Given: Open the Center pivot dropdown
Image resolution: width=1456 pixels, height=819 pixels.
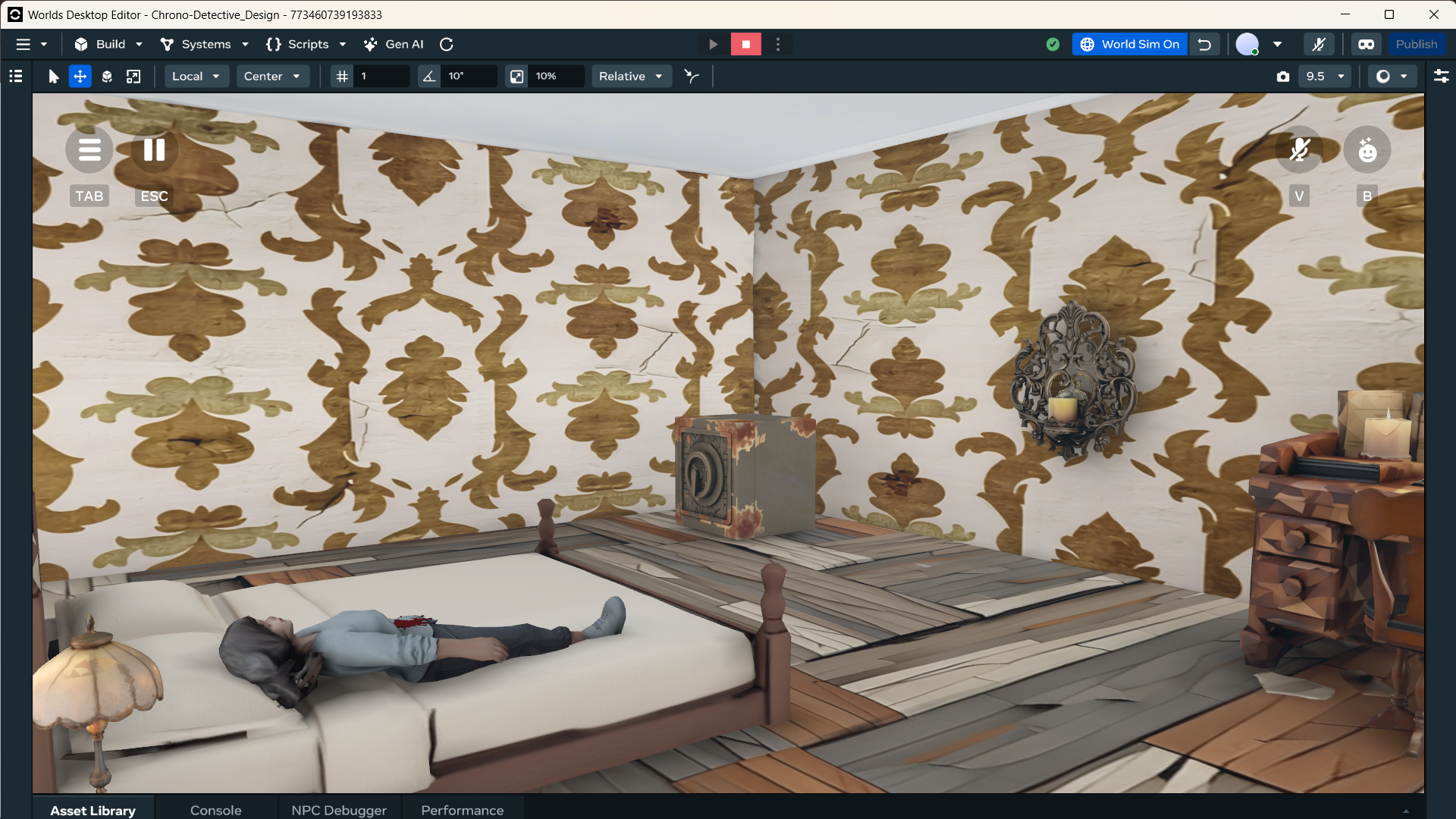Looking at the screenshot, I should pos(272,77).
